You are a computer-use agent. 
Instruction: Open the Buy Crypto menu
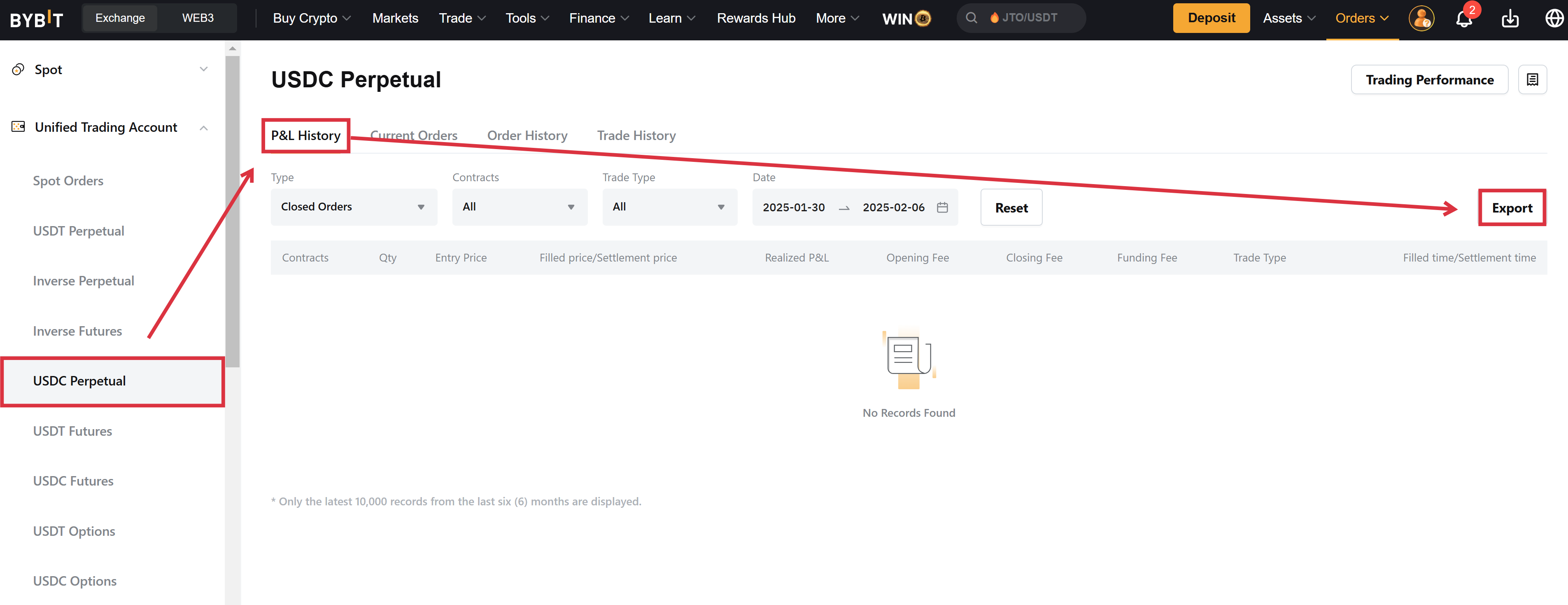coord(312,18)
